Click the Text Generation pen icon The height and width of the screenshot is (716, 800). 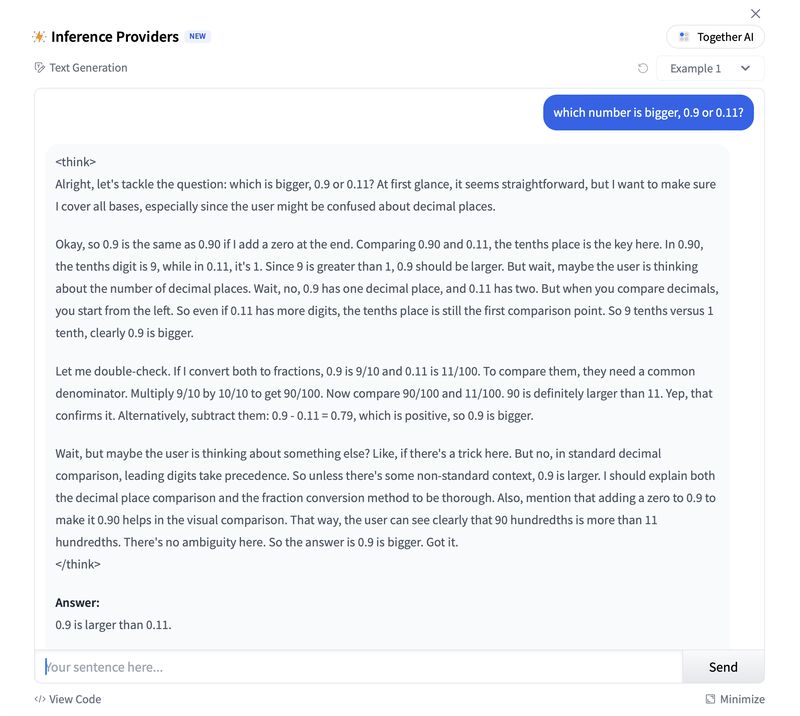point(39,68)
